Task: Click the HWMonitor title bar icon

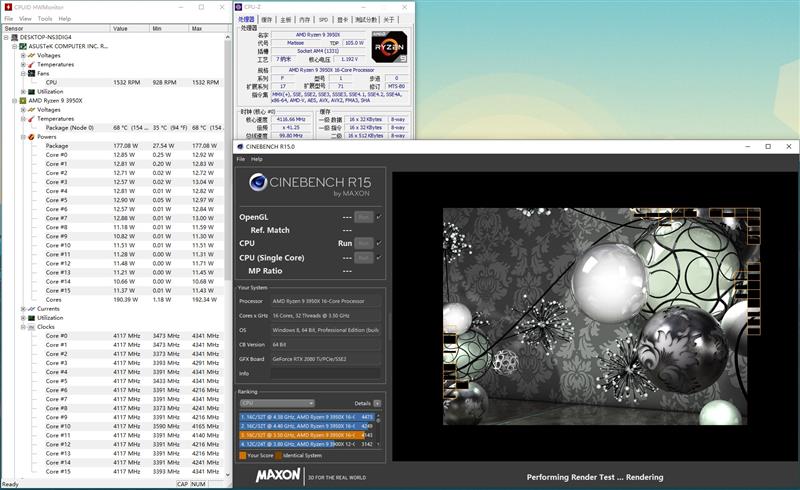Action: (x=7, y=6)
